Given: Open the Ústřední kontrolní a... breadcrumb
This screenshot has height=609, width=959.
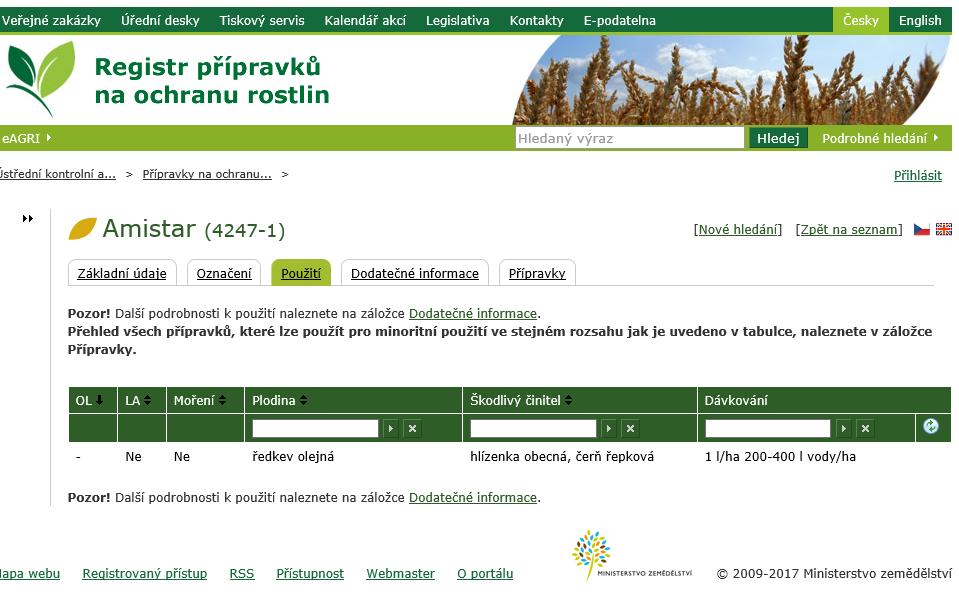Looking at the screenshot, I should 57,174.
